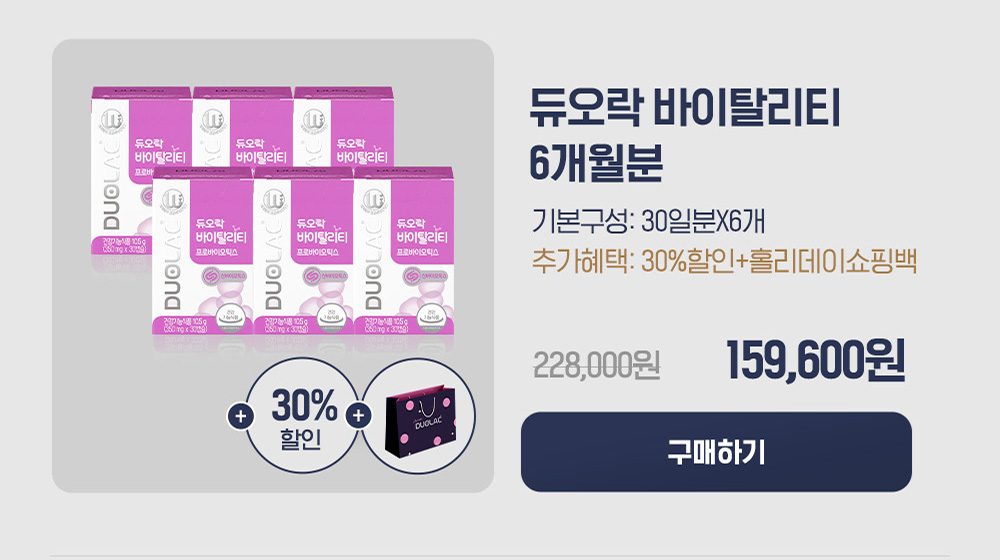Click the plus icon left of 30% 할인

[x=240, y=416]
